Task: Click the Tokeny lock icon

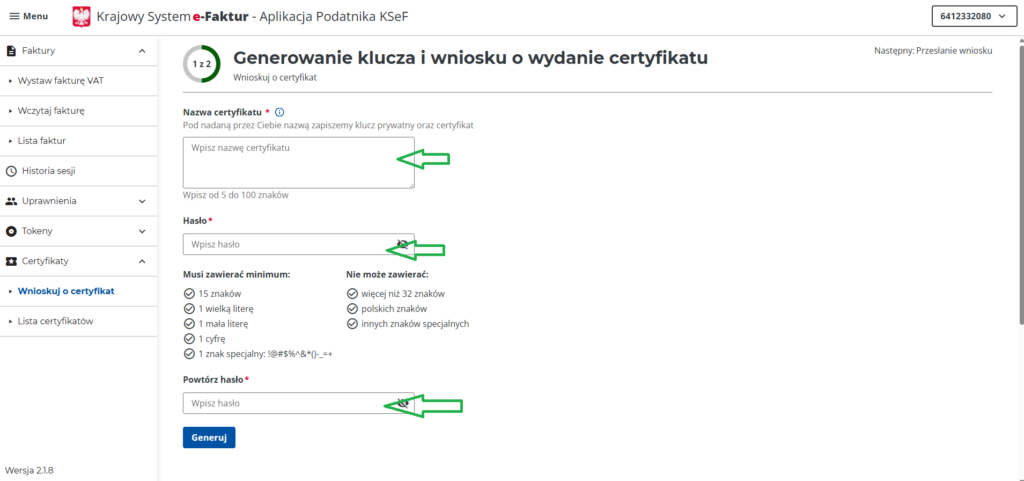Action: point(12,231)
